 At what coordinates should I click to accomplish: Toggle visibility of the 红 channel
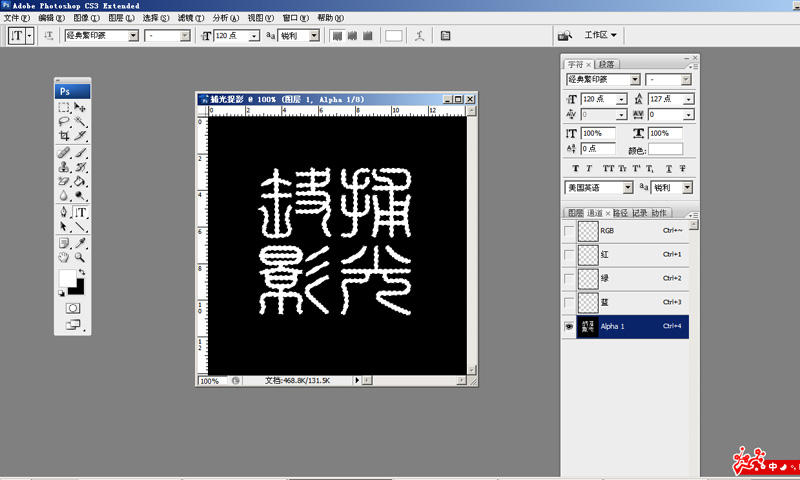569,255
